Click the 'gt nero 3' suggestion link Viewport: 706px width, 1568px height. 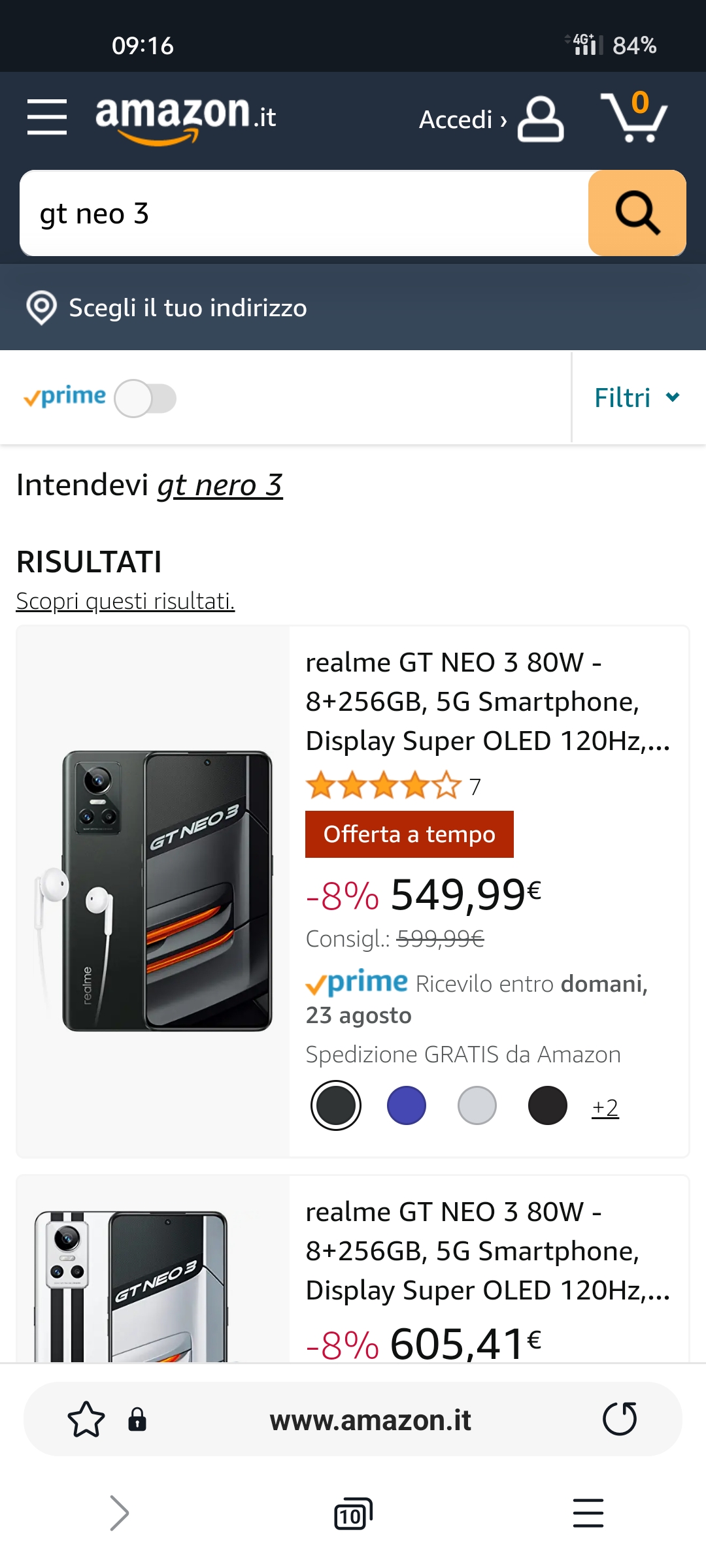[220, 485]
